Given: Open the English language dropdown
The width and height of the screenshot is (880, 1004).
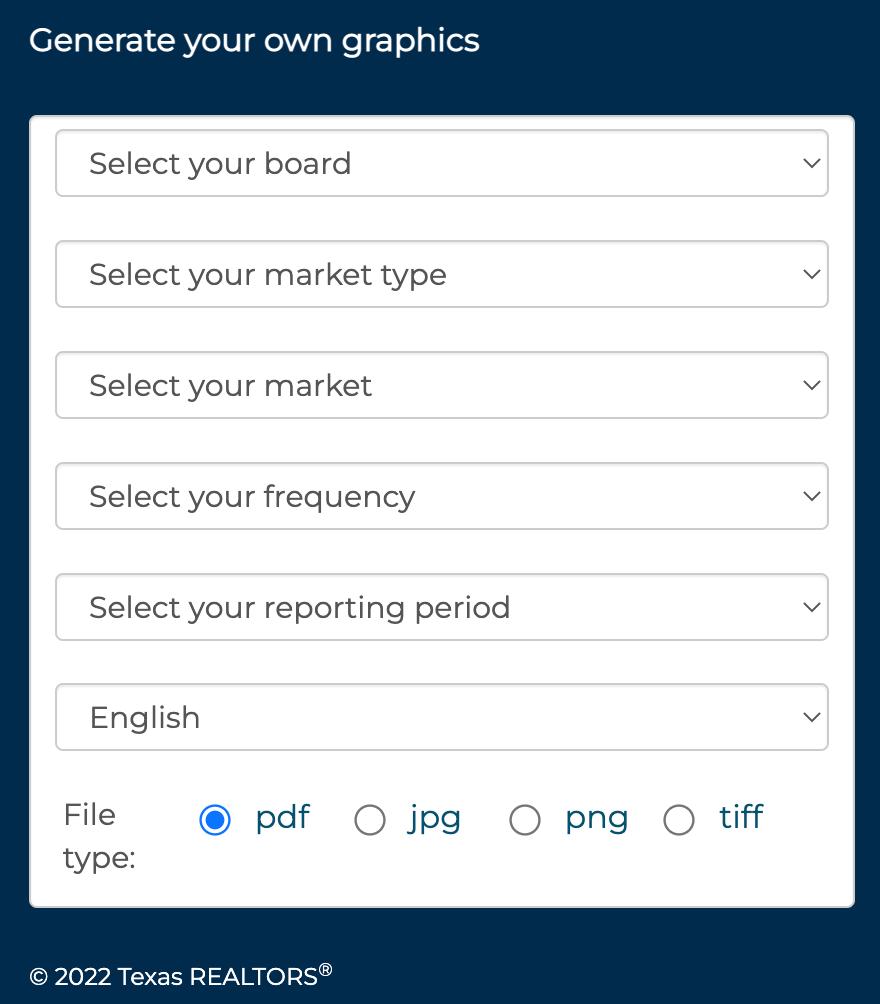Looking at the screenshot, I should (x=440, y=717).
